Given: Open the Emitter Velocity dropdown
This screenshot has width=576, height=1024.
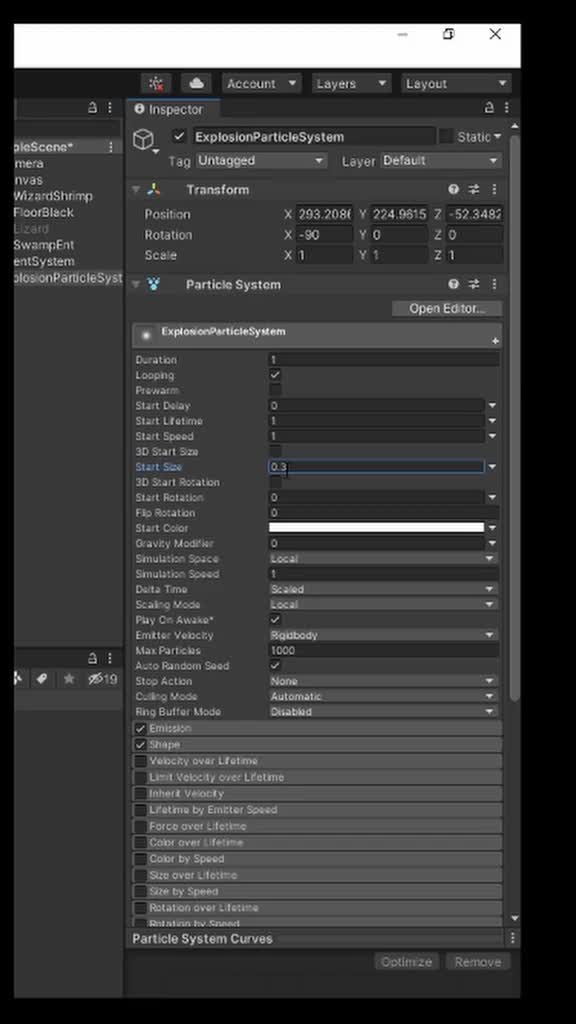Looking at the screenshot, I should [x=383, y=635].
